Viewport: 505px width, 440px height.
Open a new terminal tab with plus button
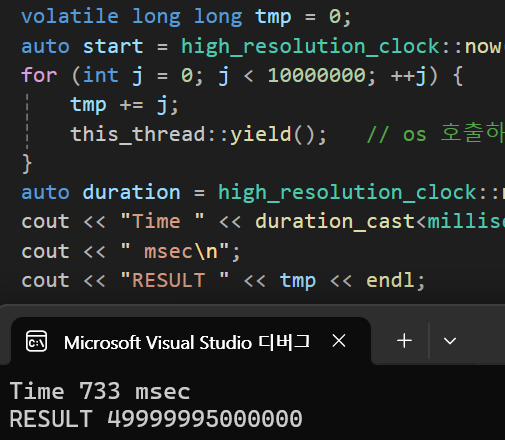(x=404, y=341)
